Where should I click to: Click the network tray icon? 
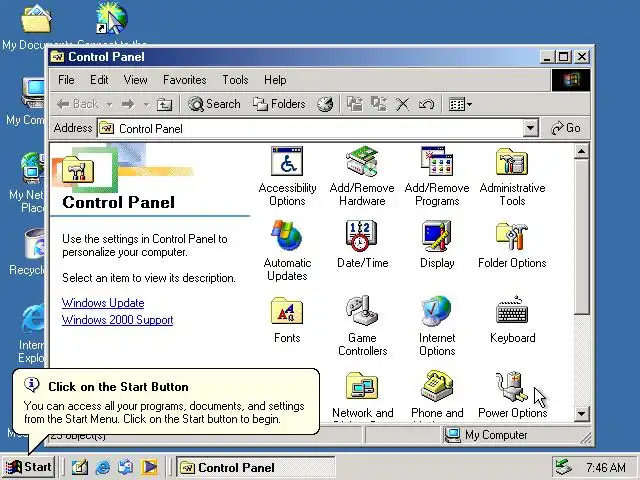coord(564,467)
